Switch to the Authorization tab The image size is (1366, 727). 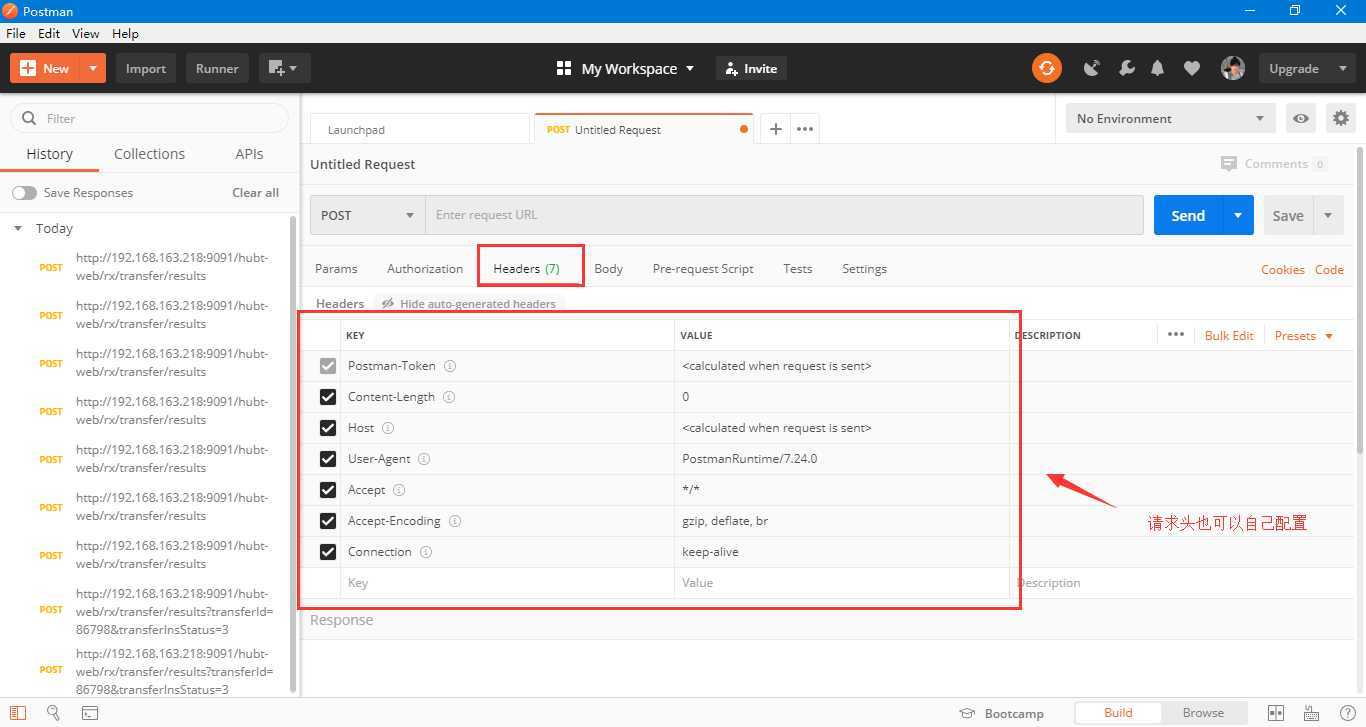(x=425, y=269)
